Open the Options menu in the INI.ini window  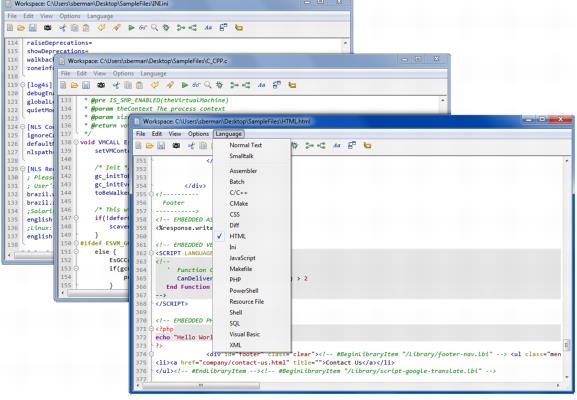[70, 16]
